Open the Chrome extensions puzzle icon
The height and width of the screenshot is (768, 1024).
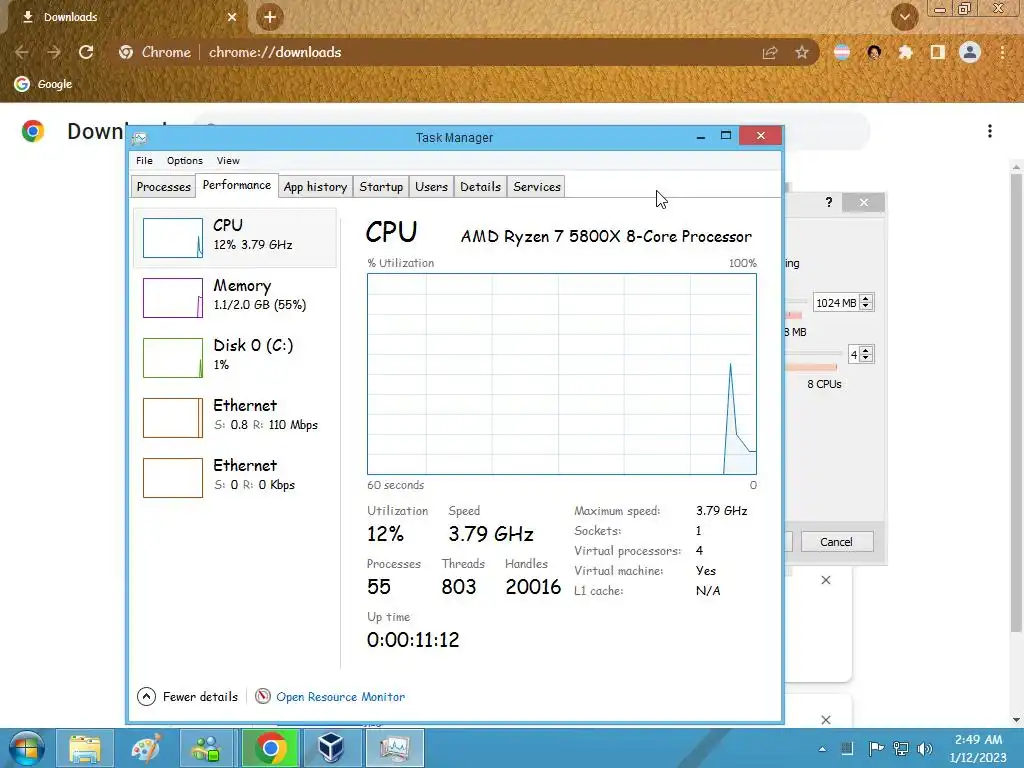click(x=905, y=52)
